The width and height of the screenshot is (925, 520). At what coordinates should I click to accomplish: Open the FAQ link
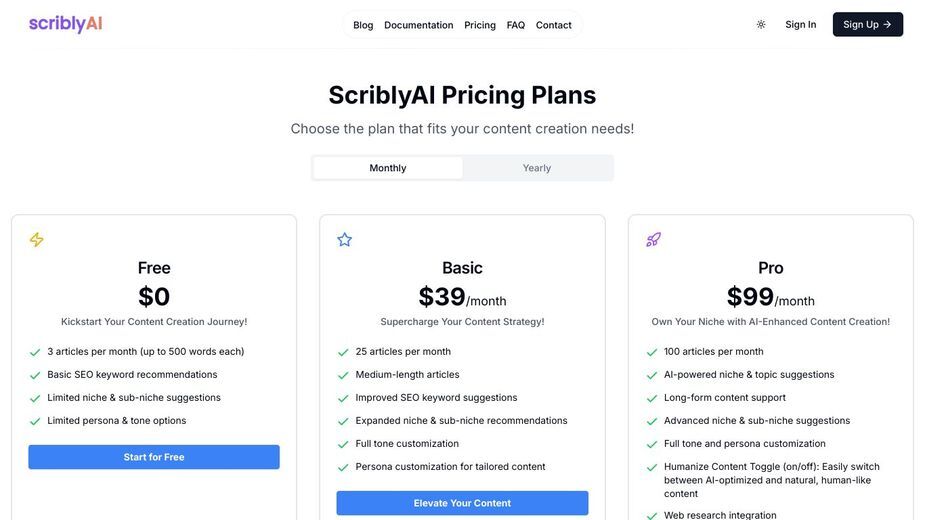pyautogui.click(x=516, y=25)
